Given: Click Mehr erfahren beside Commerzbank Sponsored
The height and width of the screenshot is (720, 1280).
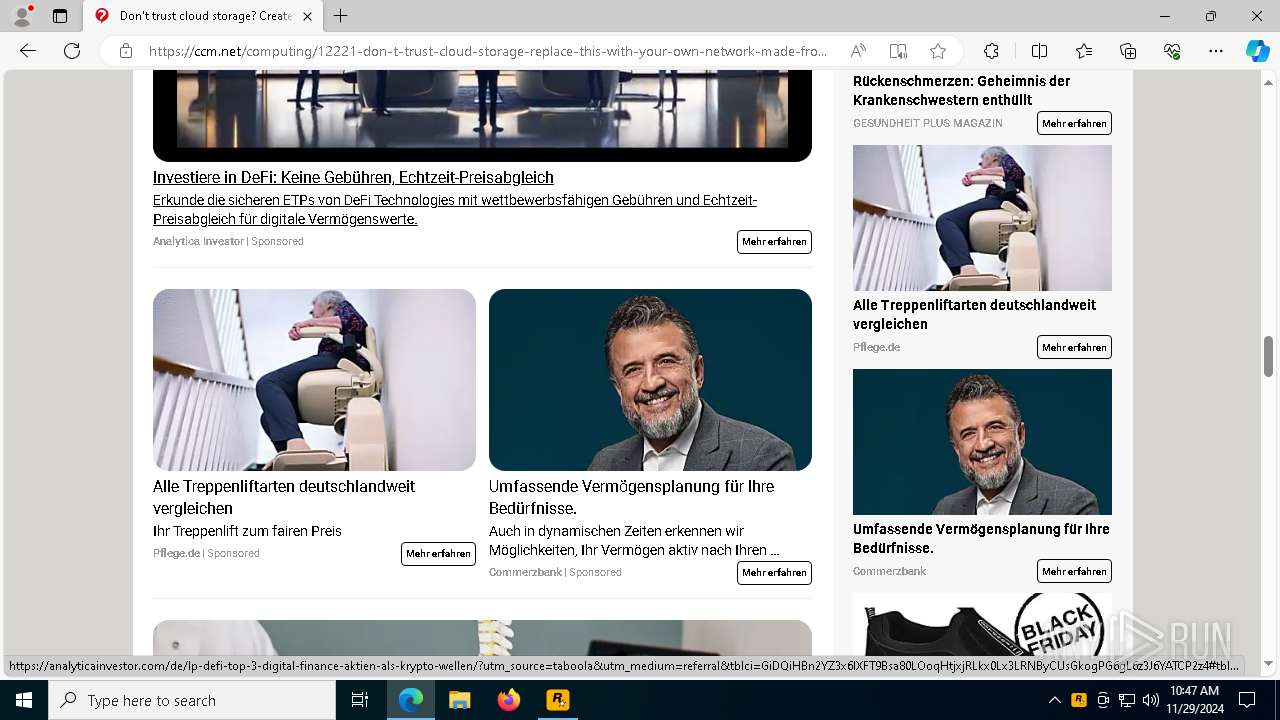Looking at the screenshot, I should 774,573.
